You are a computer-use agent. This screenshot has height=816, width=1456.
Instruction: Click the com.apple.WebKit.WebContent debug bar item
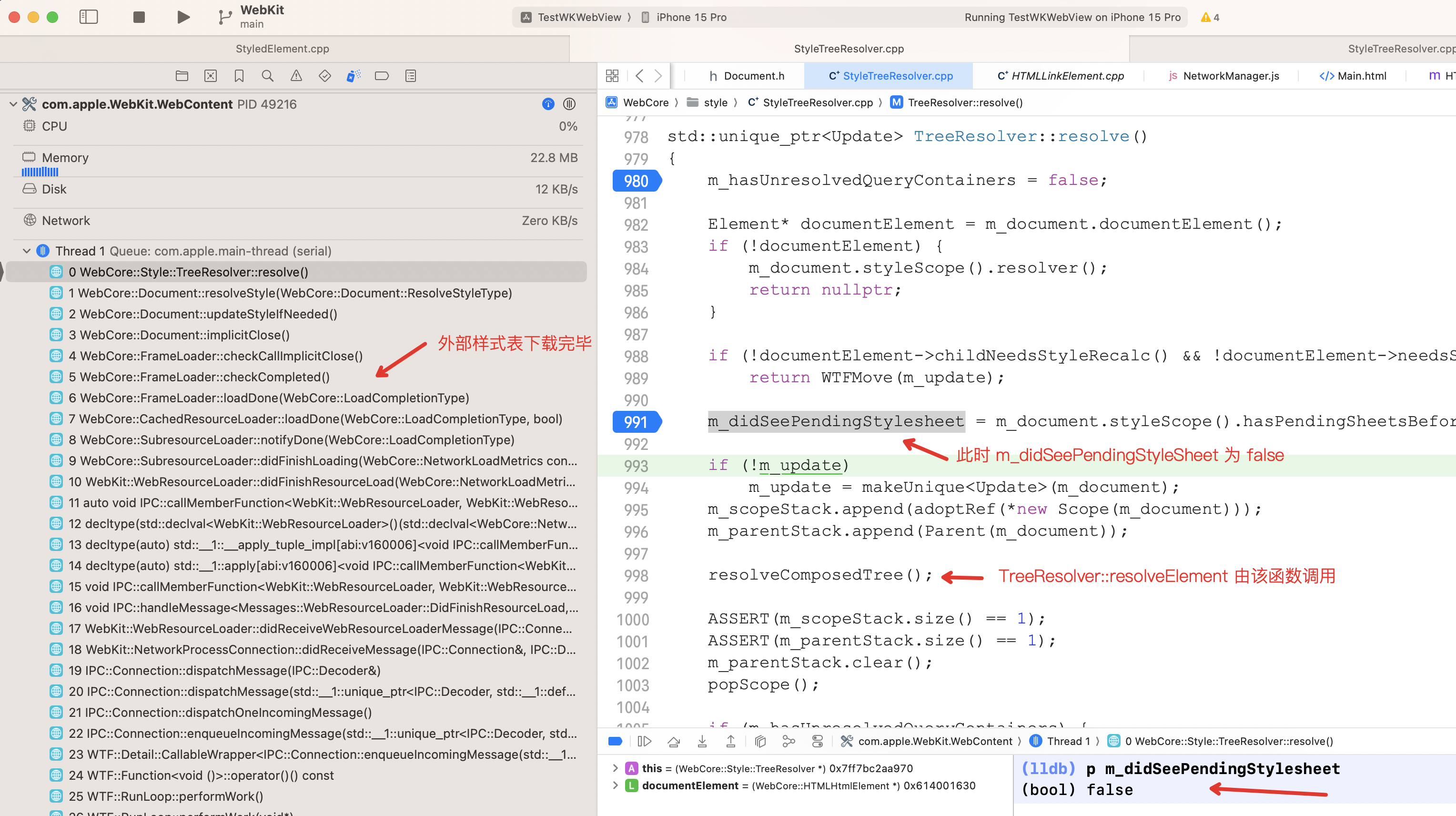tap(926, 741)
